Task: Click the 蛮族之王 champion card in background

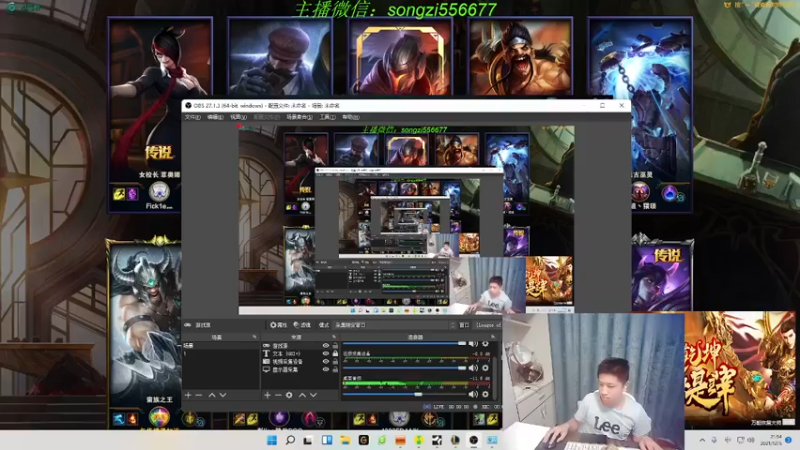Action: [x=144, y=332]
